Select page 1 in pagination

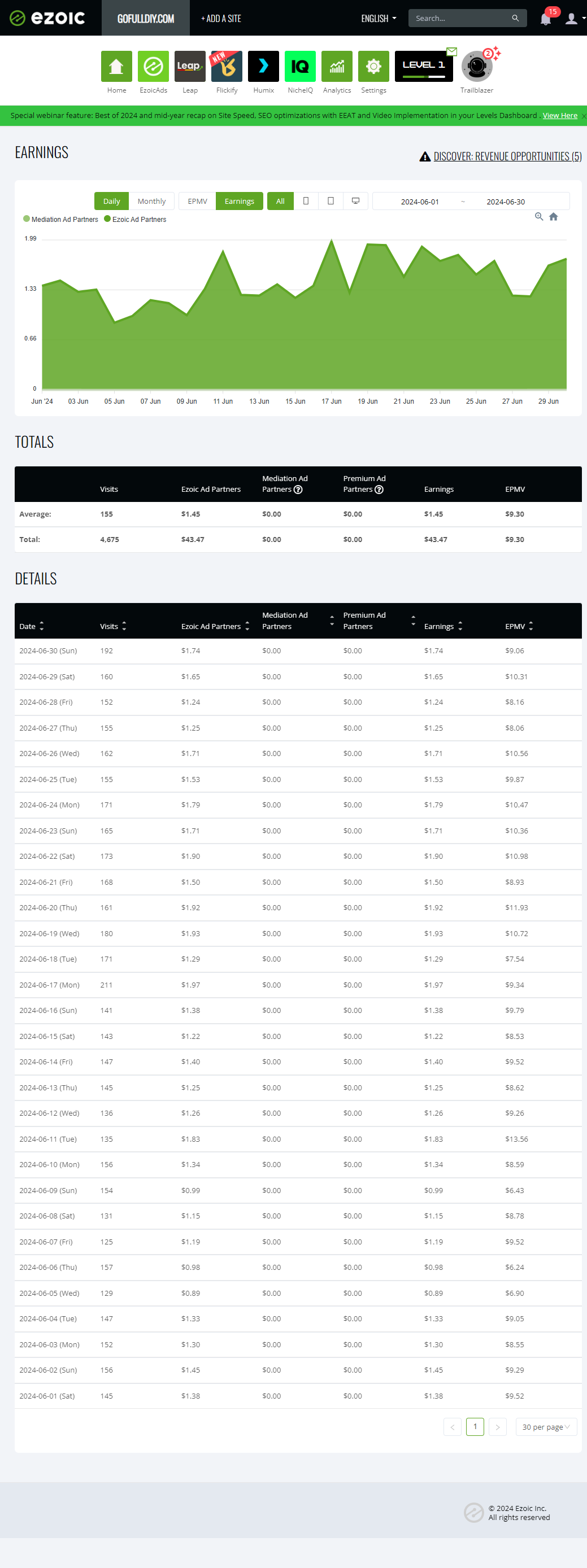[475, 1427]
